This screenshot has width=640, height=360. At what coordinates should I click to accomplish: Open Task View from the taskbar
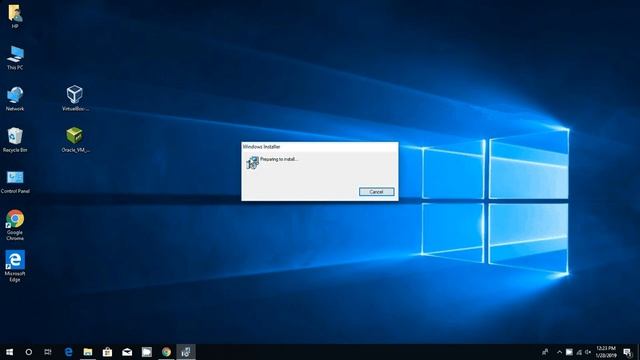pos(48,352)
